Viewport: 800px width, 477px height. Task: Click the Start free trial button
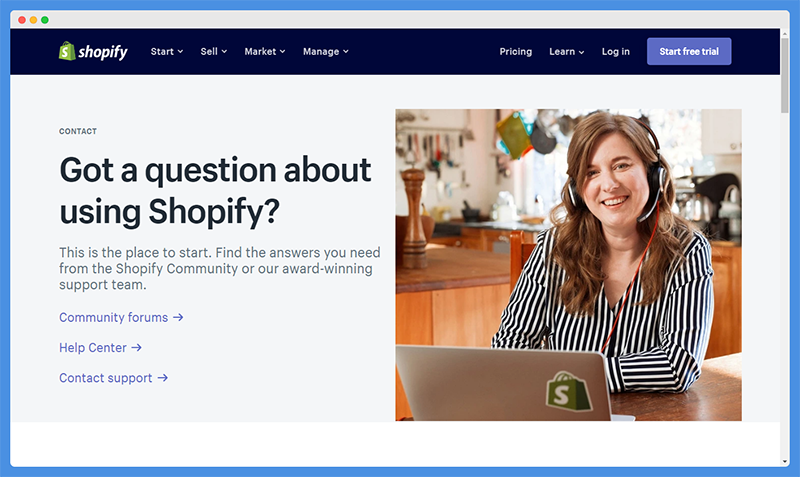(x=689, y=52)
